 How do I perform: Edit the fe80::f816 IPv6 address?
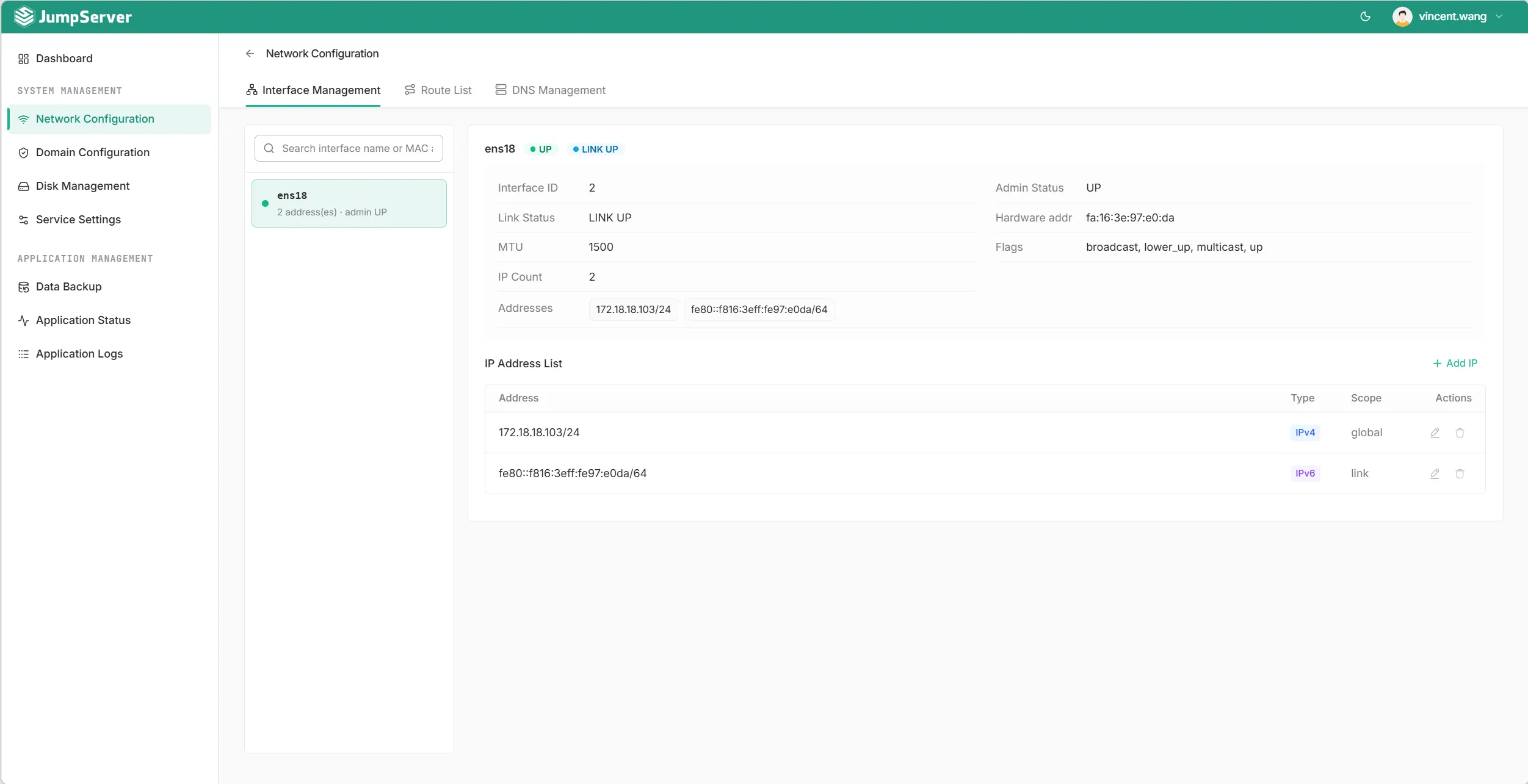[x=1435, y=473]
